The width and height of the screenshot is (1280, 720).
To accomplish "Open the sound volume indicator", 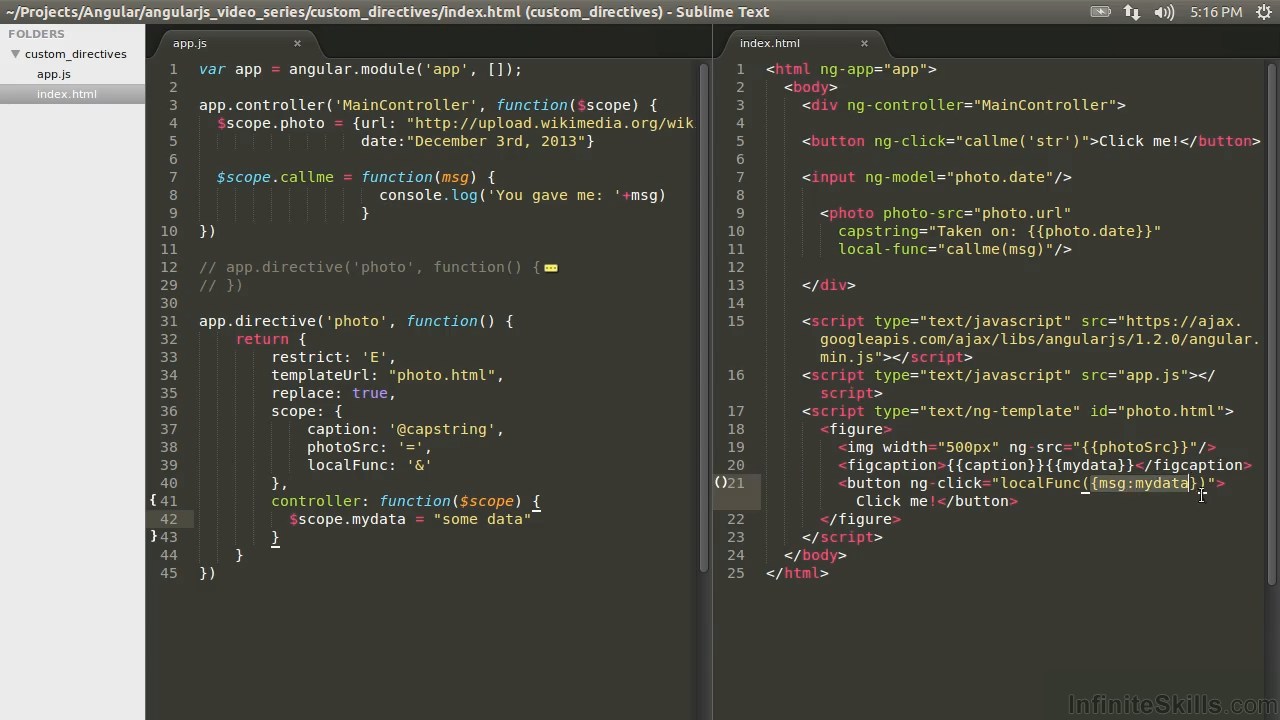I will [x=1164, y=12].
